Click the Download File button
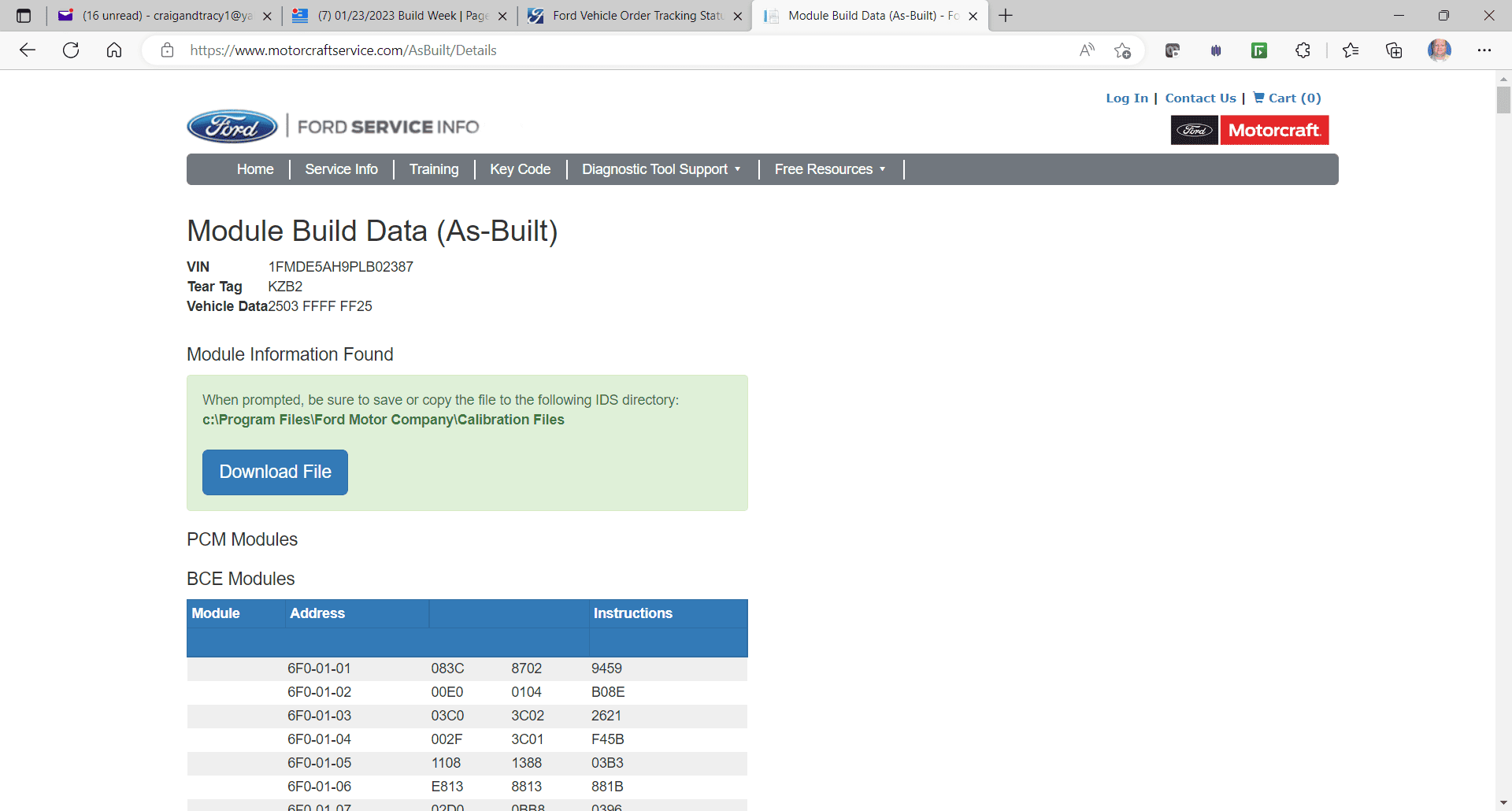The image size is (1512, 811). point(275,472)
